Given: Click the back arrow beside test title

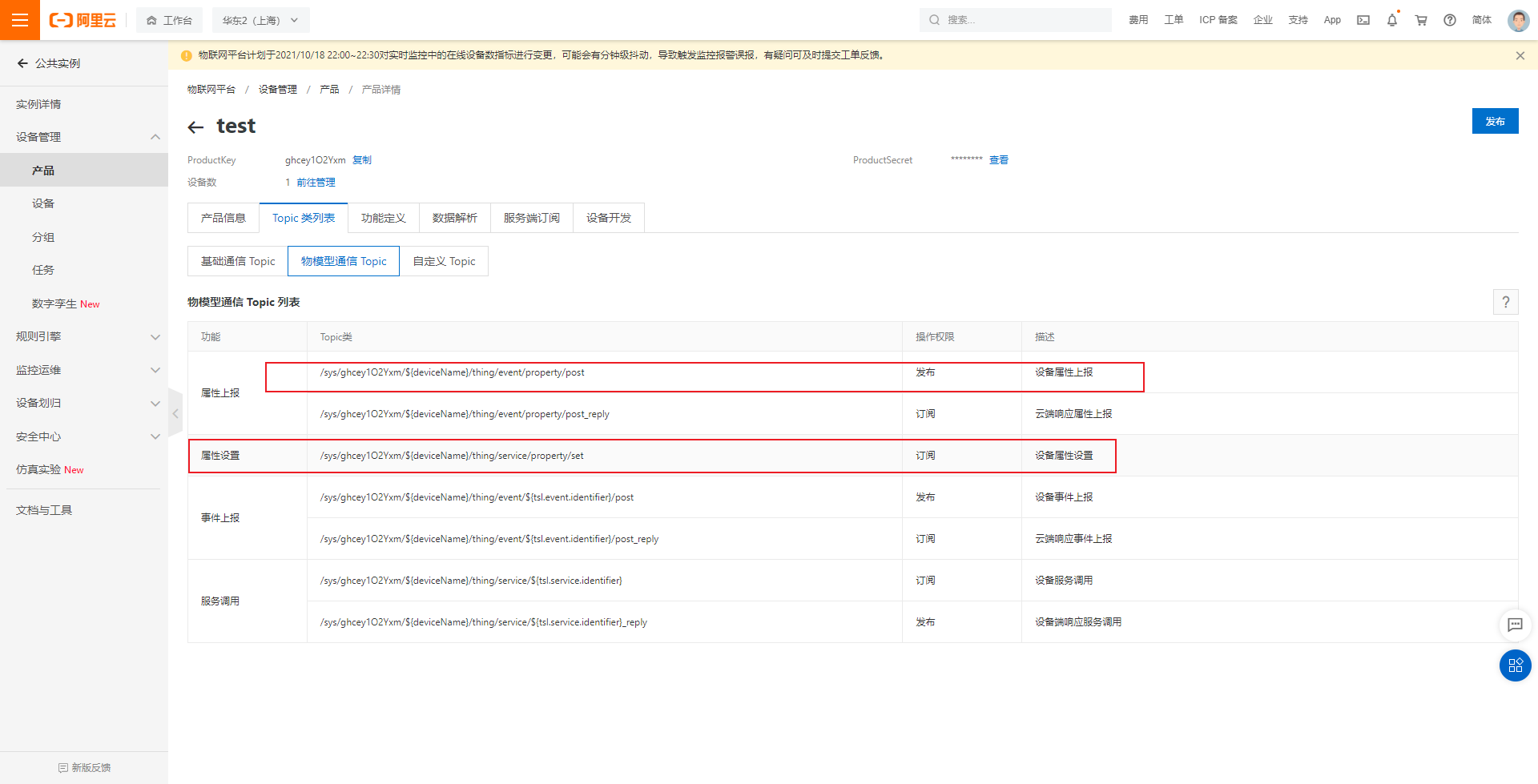Looking at the screenshot, I should [x=195, y=127].
